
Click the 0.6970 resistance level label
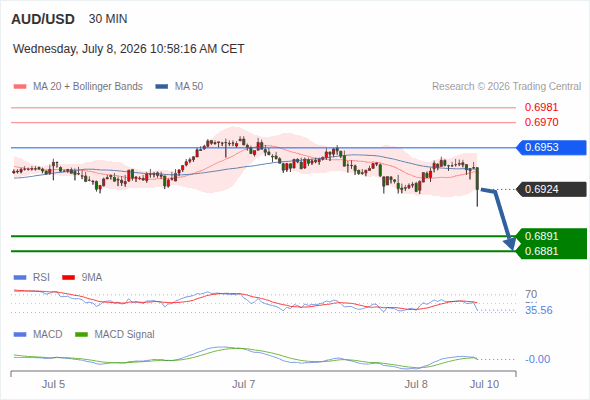pyautogui.click(x=541, y=122)
